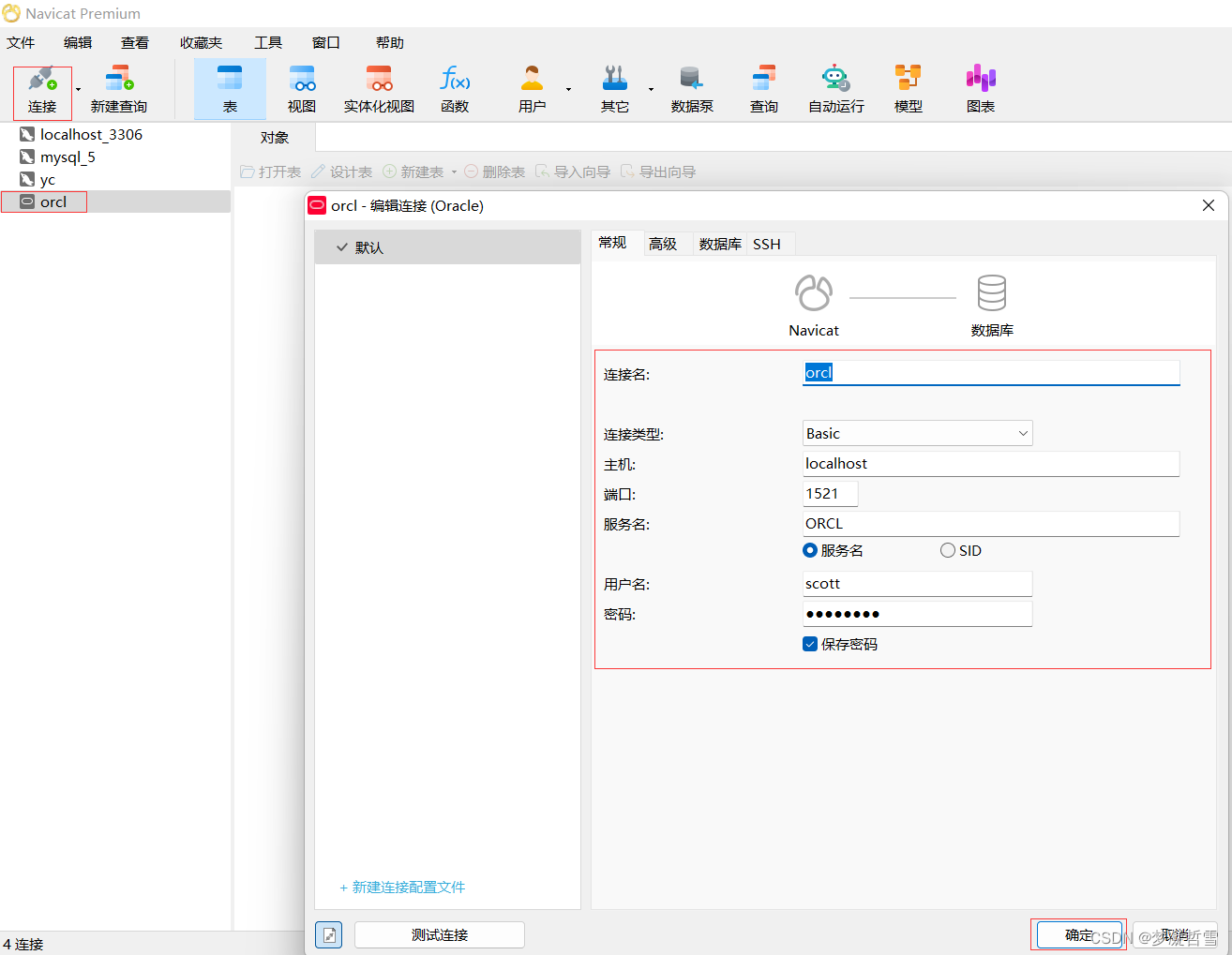
Task: Open the Edit (编辑) menu
Action: click(x=78, y=42)
